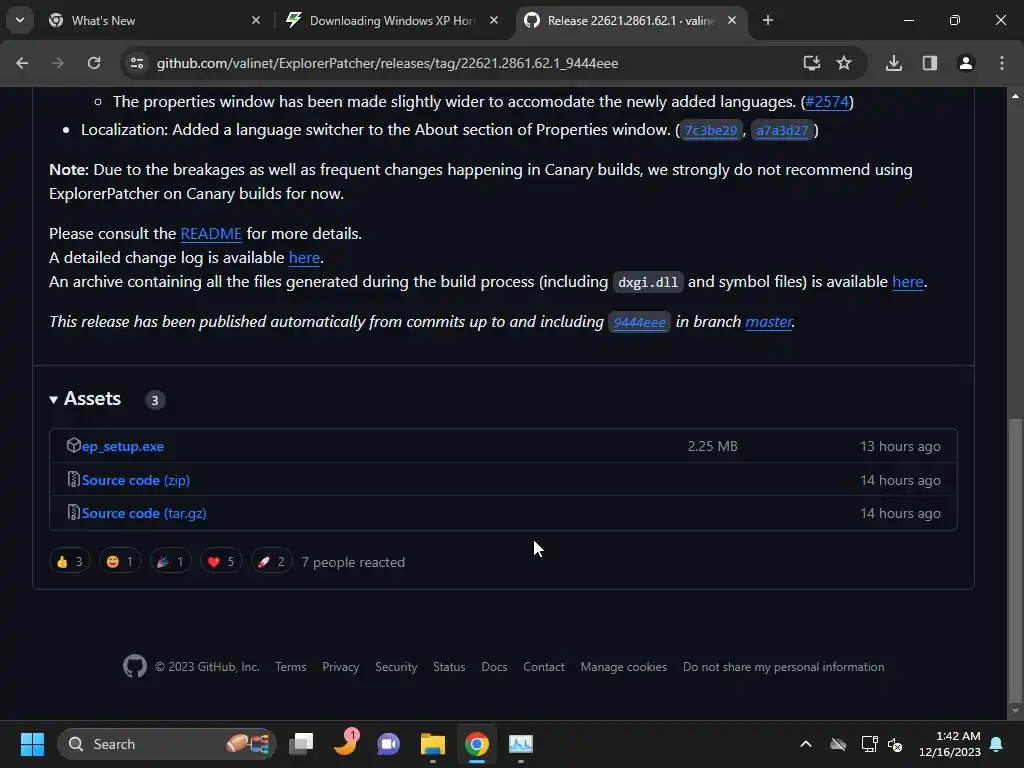Viewport: 1024px width, 768px height.
Task: Open the Security footer link
Action: (396, 667)
